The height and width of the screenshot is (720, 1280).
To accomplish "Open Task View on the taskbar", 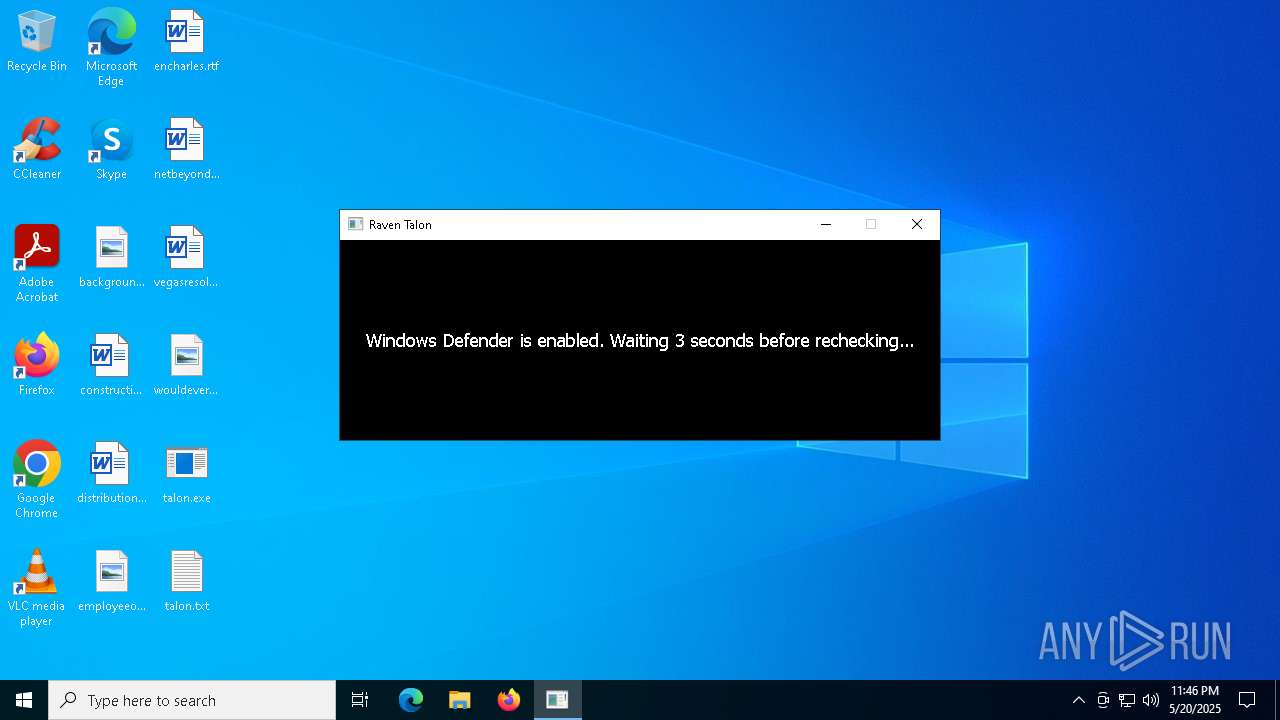I will pos(360,700).
